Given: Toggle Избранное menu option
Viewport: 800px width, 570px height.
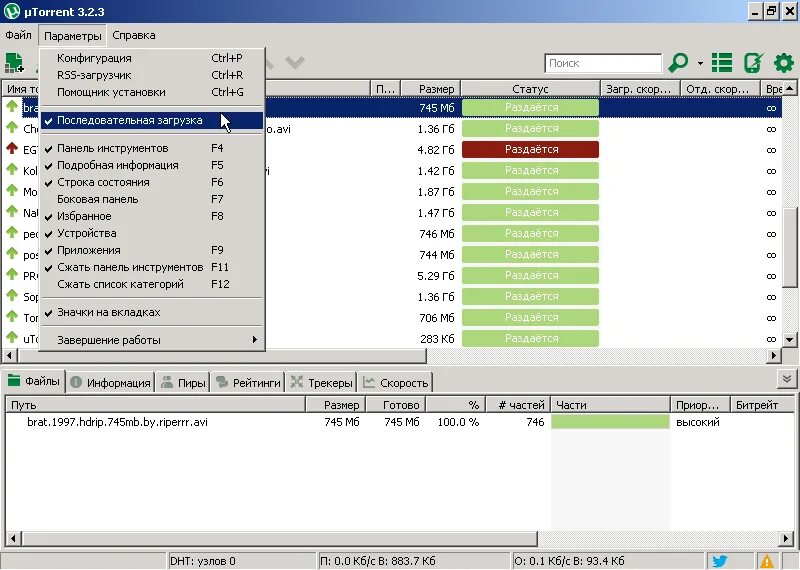Looking at the screenshot, I should coord(152,216).
